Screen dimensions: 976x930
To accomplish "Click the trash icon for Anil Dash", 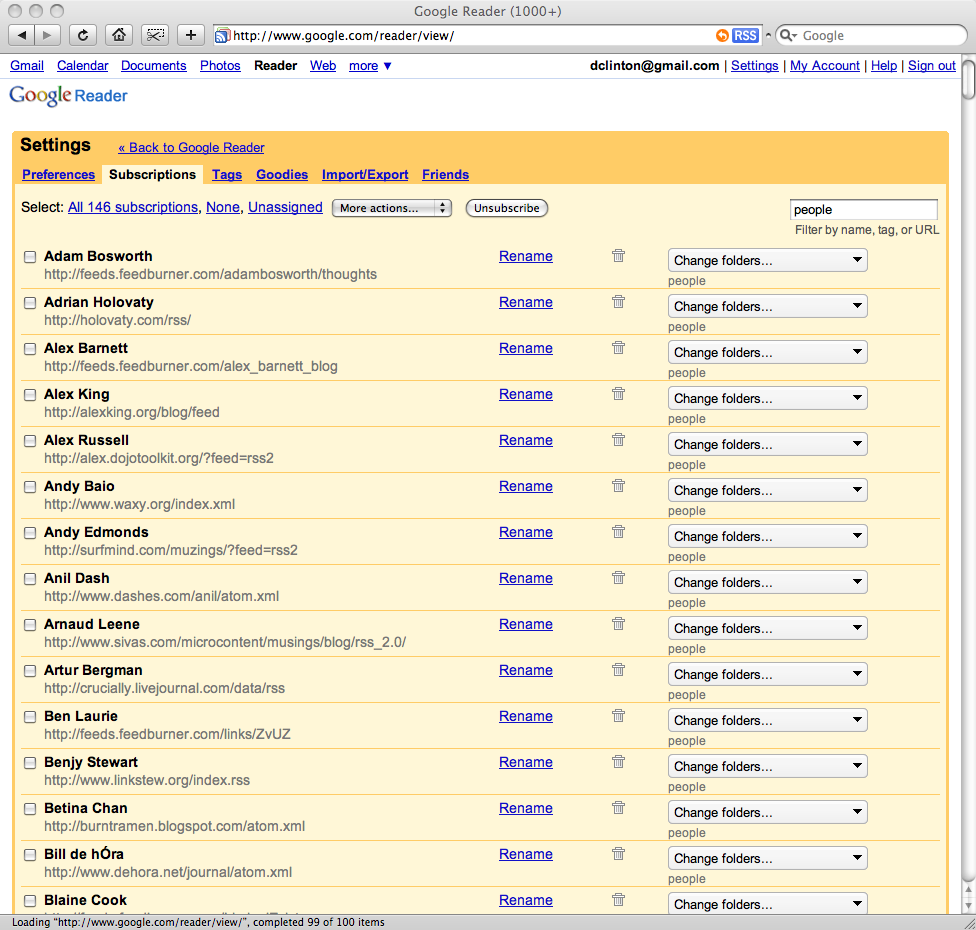I will (x=618, y=578).
